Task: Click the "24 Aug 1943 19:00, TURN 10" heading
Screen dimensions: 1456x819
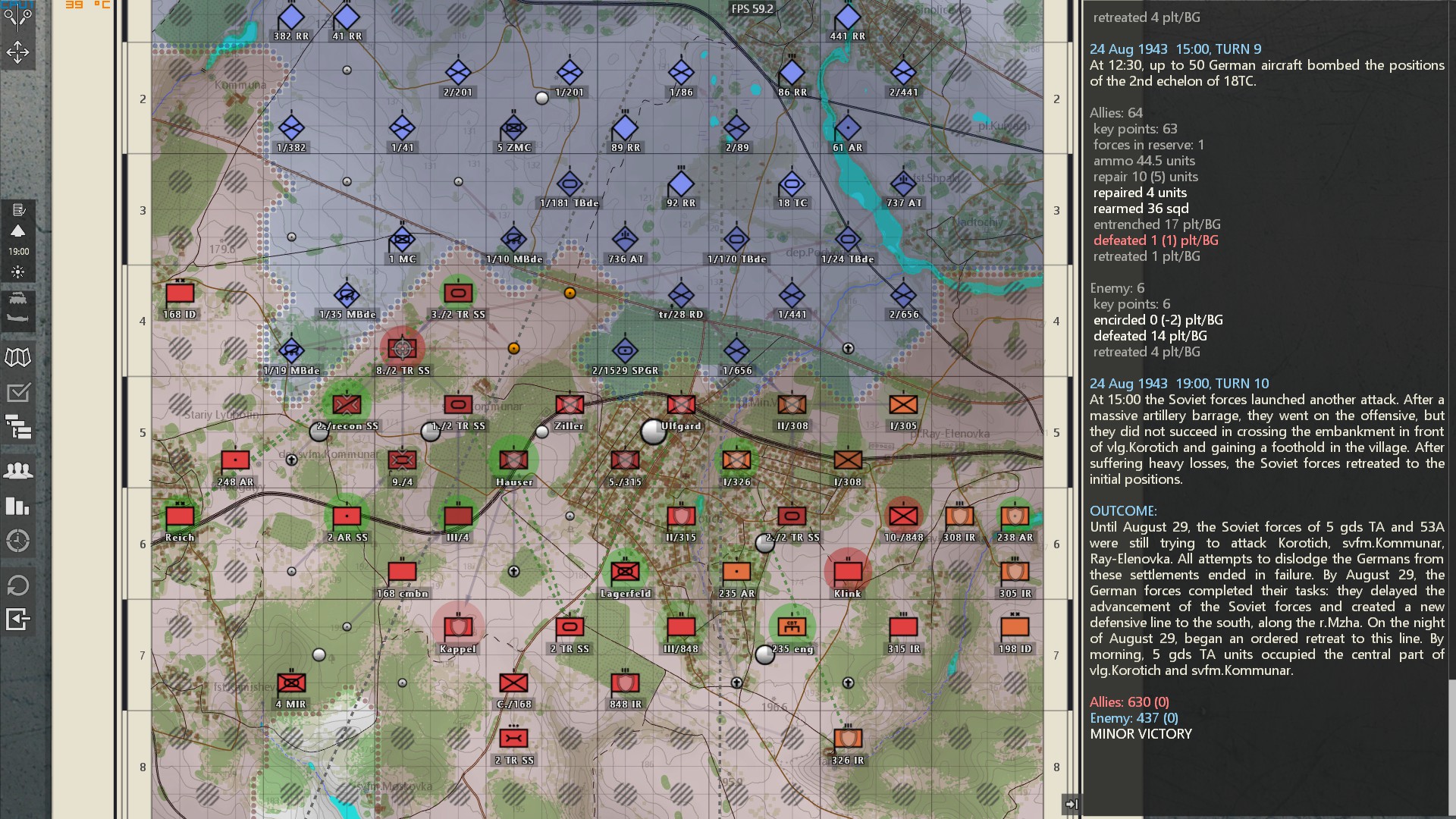Action: (1178, 384)
